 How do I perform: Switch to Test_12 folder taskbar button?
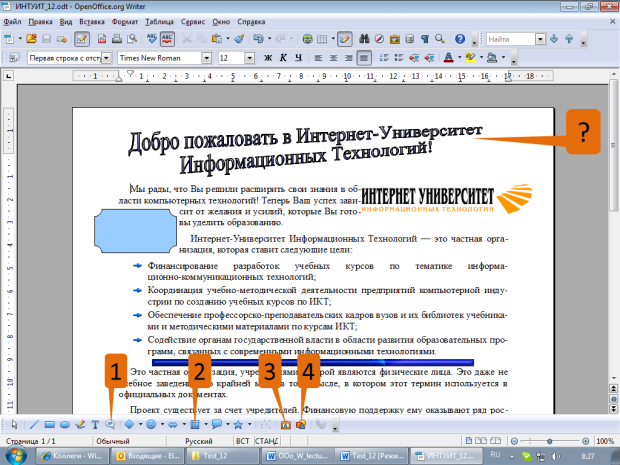pyautogui.click(x=223, y=456)
